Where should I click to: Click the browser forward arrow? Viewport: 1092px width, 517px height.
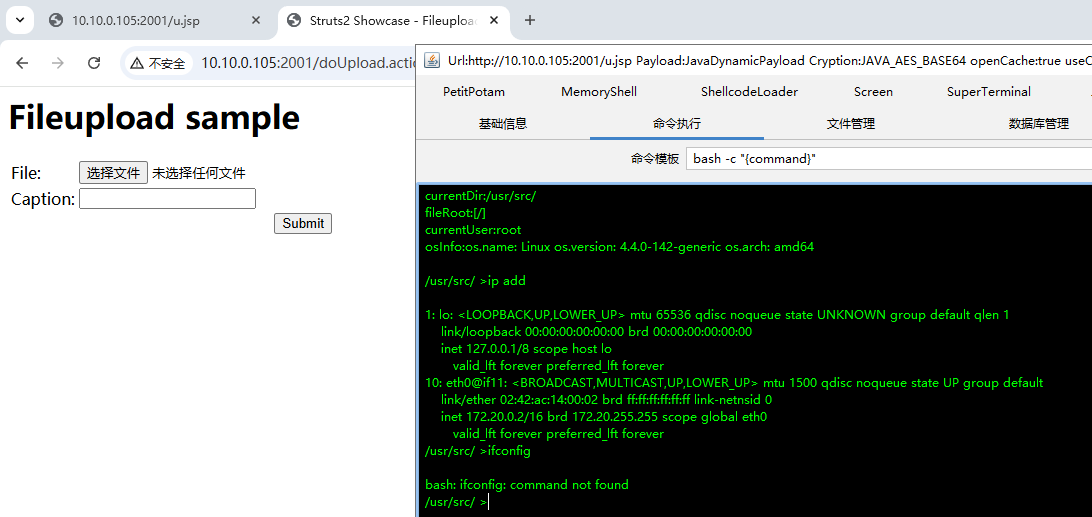[58, 63]
